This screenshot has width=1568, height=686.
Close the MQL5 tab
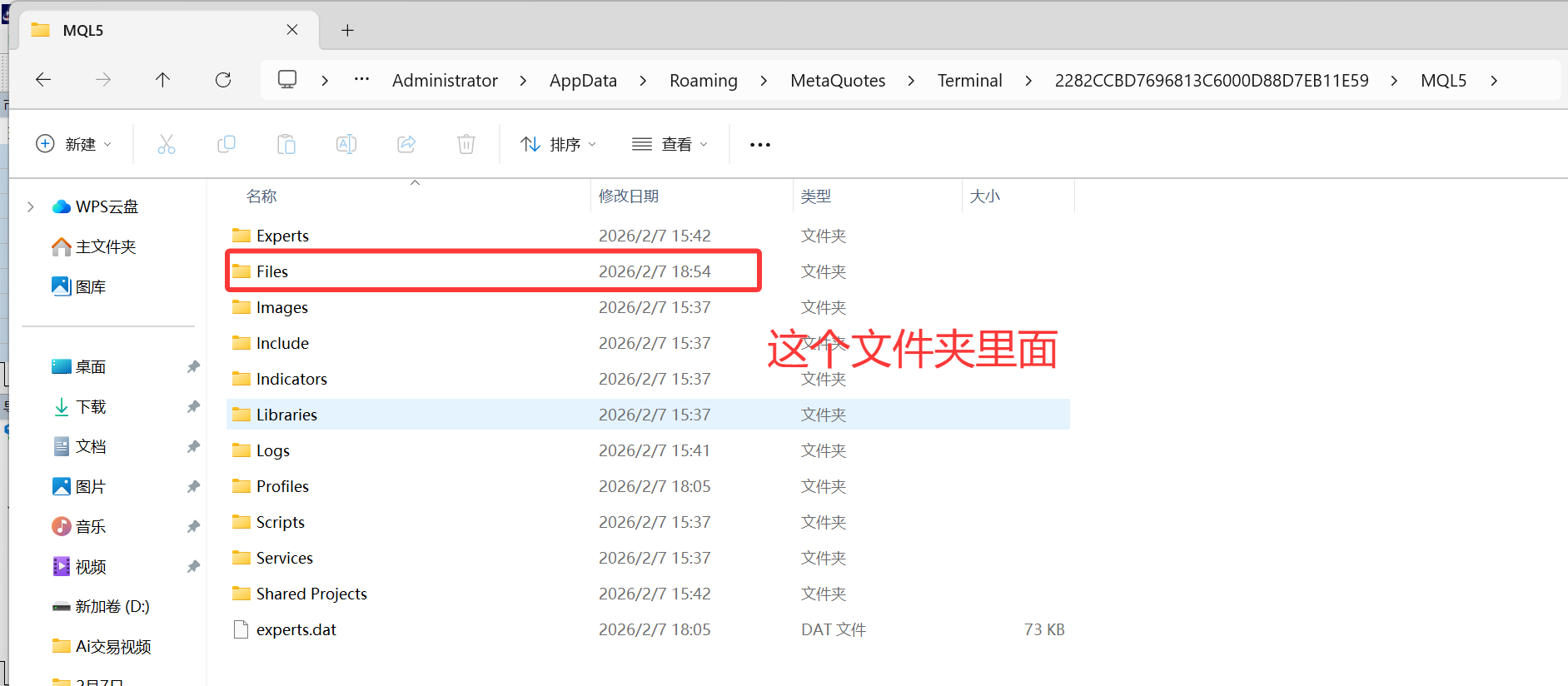click(x=292, y=30)
